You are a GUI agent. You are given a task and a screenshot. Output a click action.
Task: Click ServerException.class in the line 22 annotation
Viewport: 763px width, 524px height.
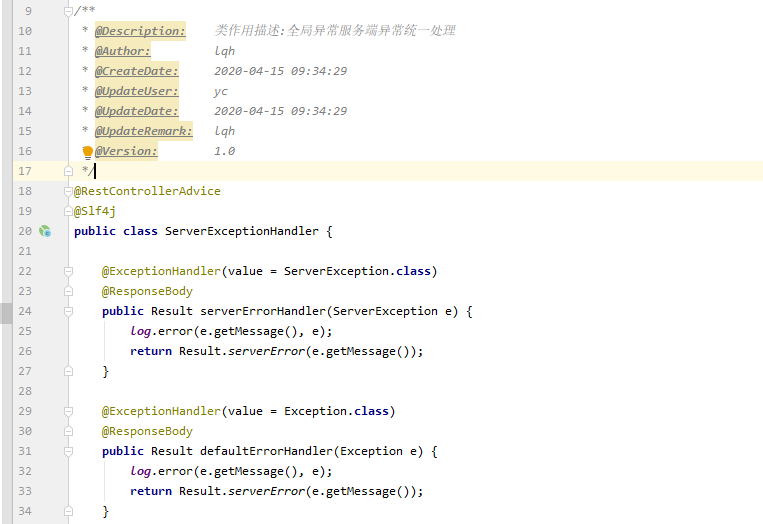pyautogui.click(x=357, y=271)
